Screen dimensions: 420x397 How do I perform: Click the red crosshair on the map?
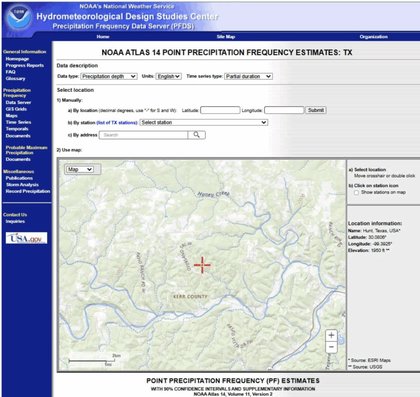pos(202,265)
